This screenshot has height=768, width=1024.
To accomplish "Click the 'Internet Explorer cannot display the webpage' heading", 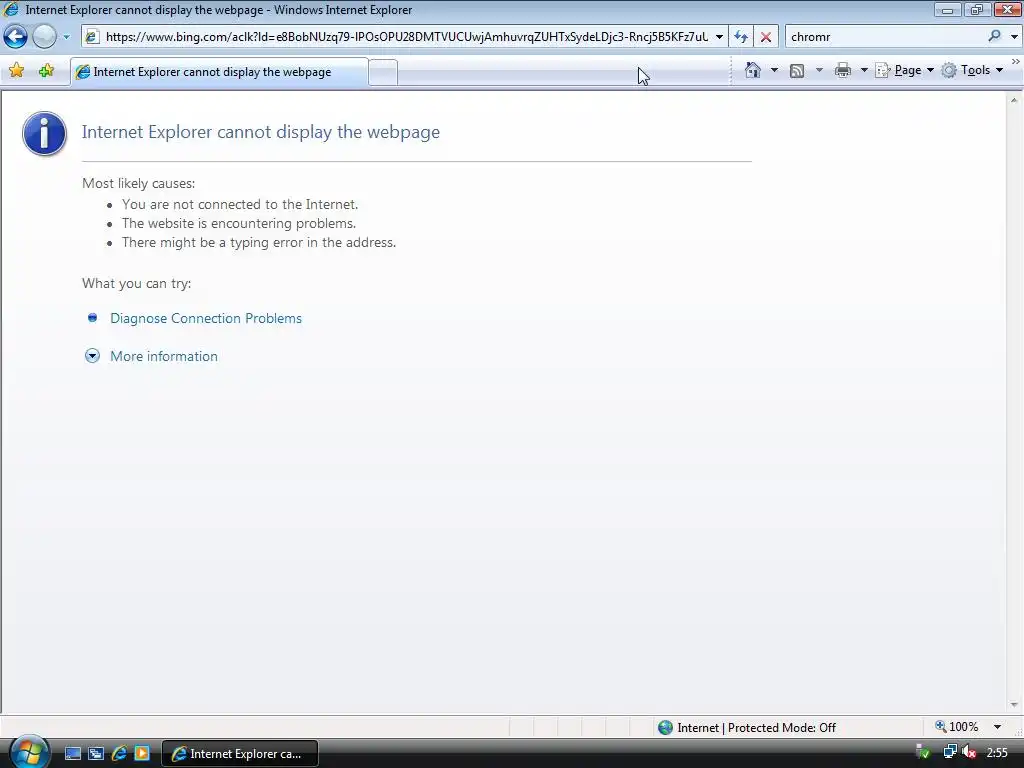I will point(261,132).
